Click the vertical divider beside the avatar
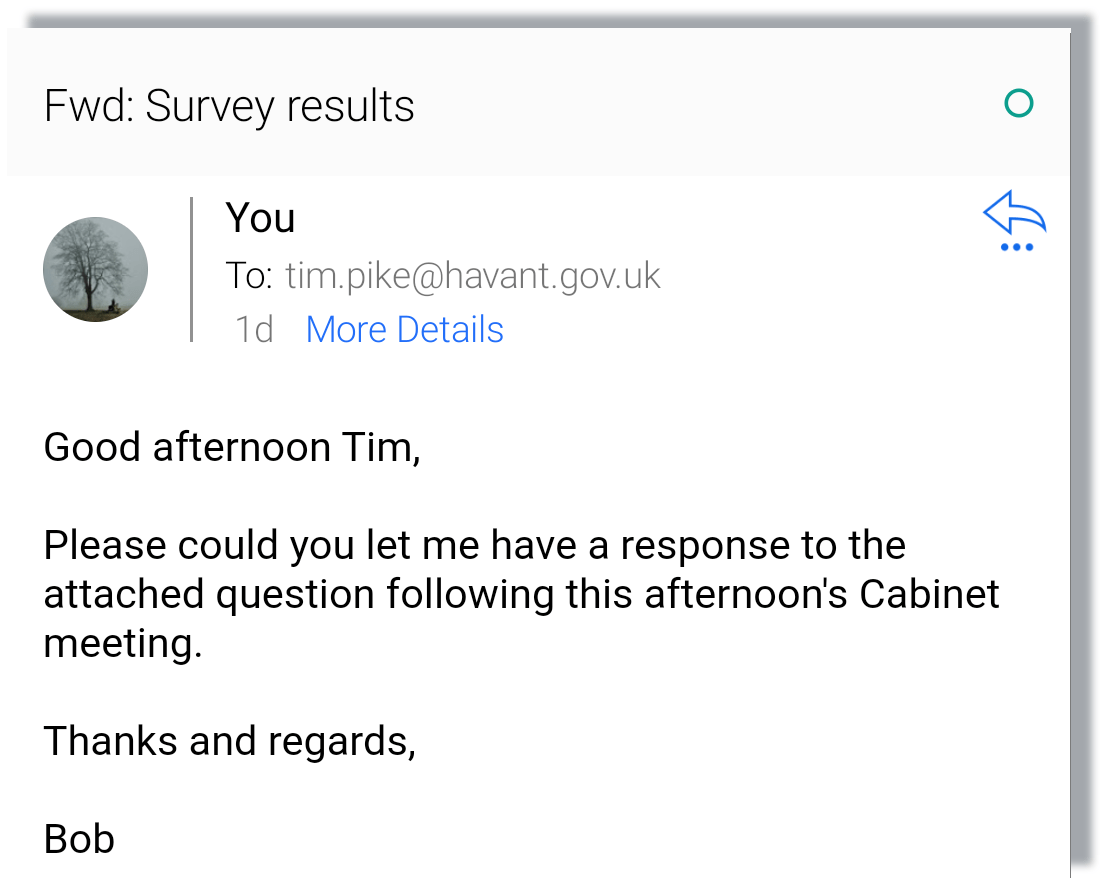Image resolution: width=1100 pixels, height=885 pixels. pos(191,269)
